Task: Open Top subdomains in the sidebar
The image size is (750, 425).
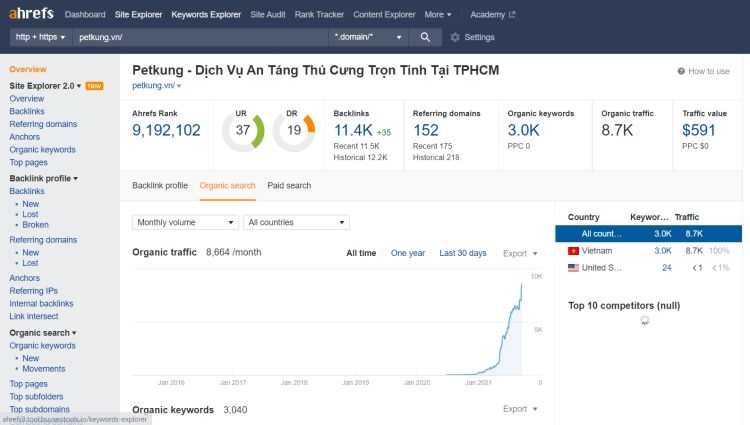Action: click(x=39, y=409)
